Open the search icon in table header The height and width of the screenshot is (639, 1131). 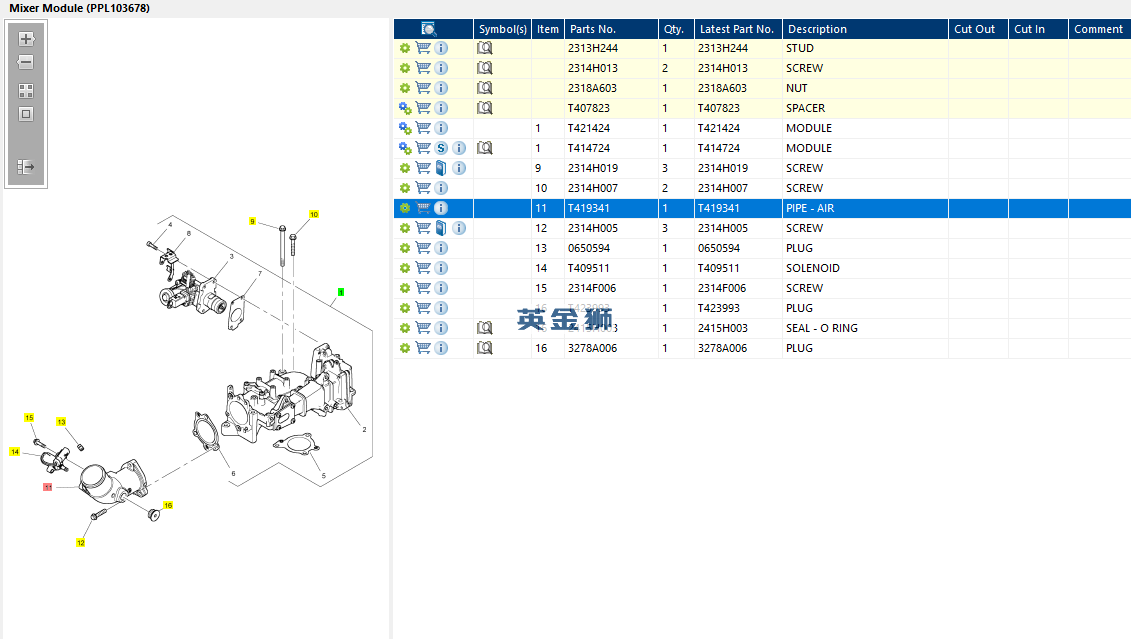point(428,29)
